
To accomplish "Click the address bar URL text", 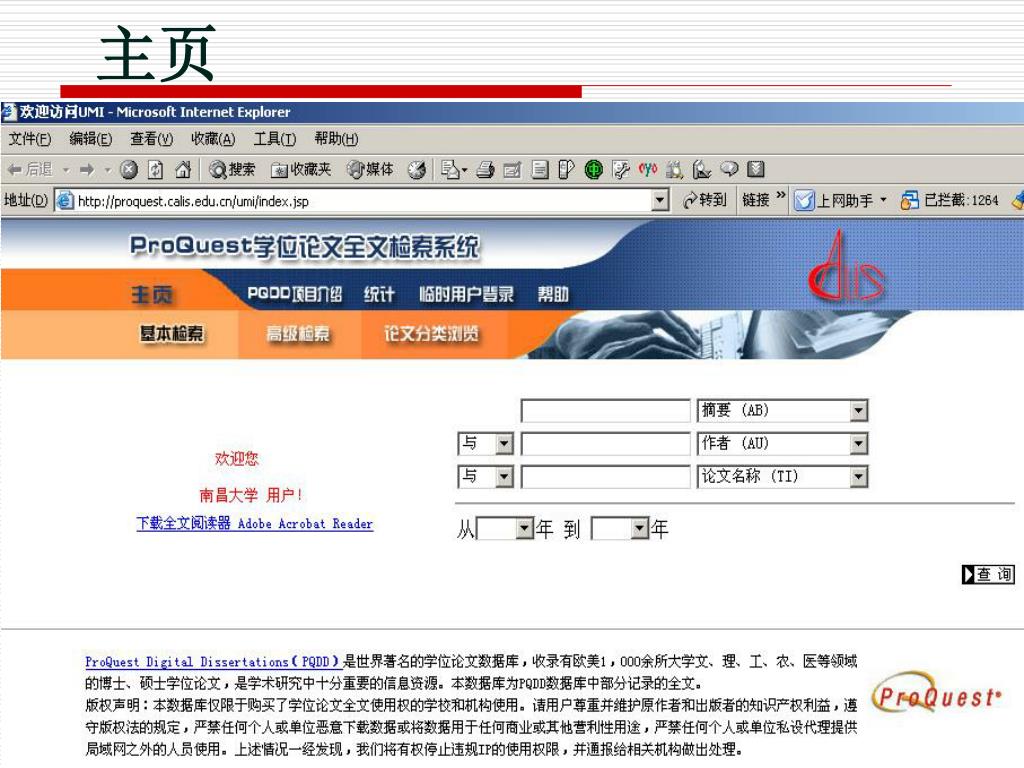I will tap(193, 201).
